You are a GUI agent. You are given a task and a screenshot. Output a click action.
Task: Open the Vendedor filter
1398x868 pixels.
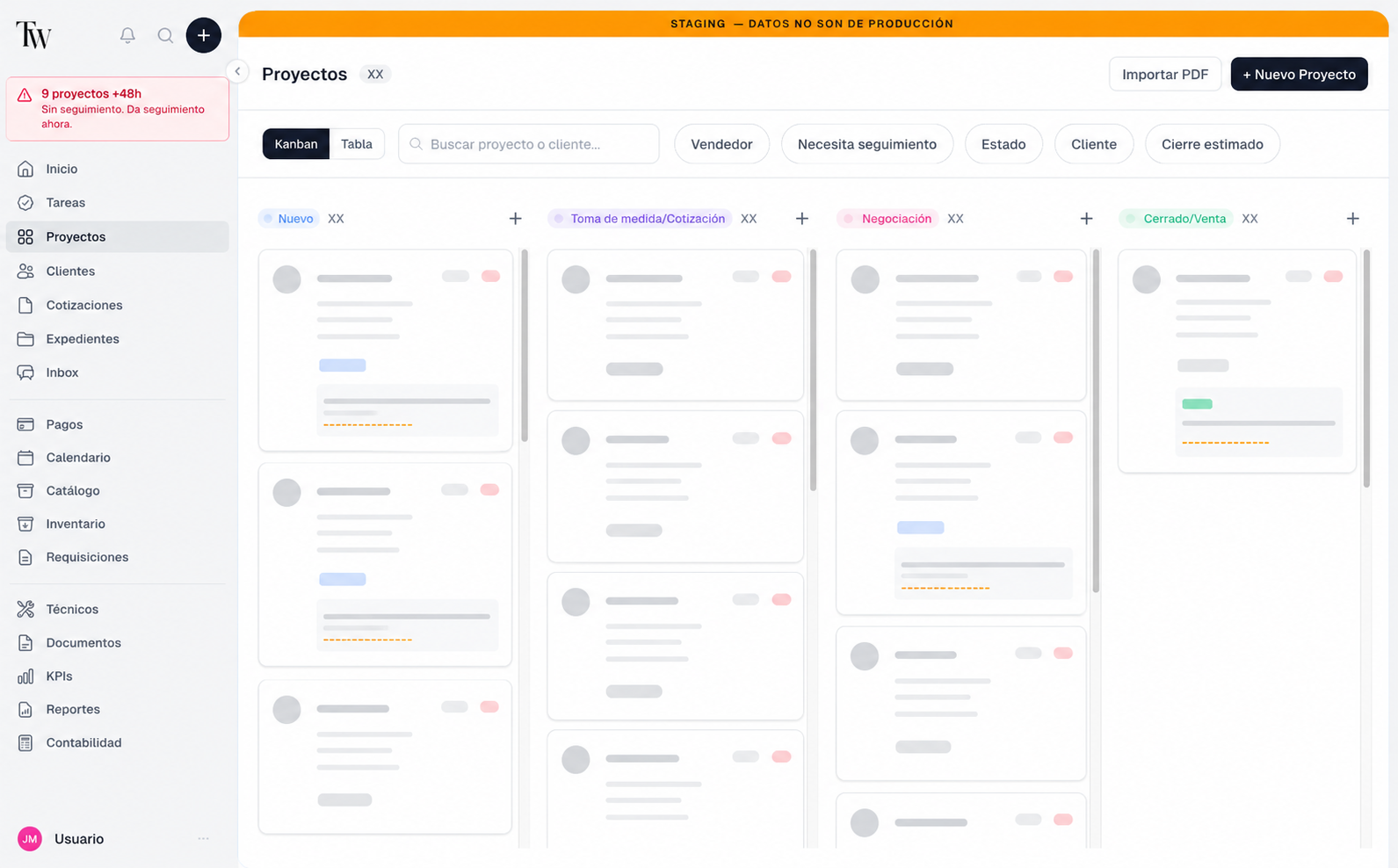721,144
